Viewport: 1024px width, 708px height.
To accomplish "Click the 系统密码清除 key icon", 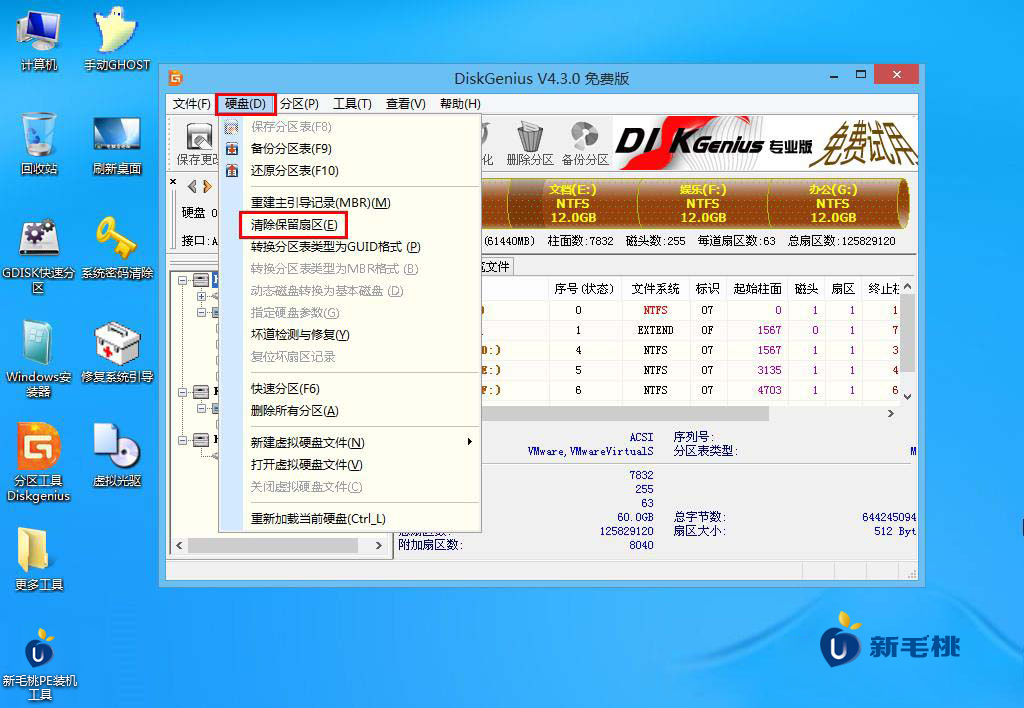I will coord(117,249).
